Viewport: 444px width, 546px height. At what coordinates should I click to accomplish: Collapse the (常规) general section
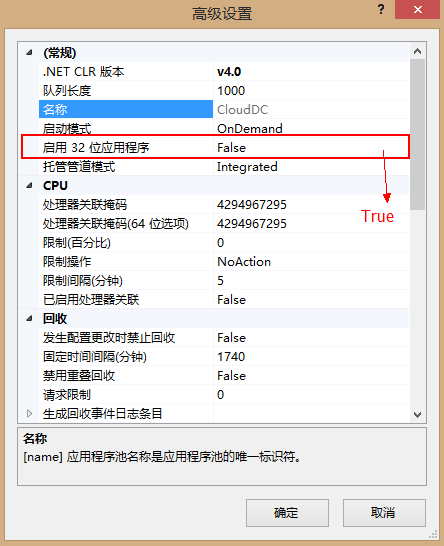30,53
